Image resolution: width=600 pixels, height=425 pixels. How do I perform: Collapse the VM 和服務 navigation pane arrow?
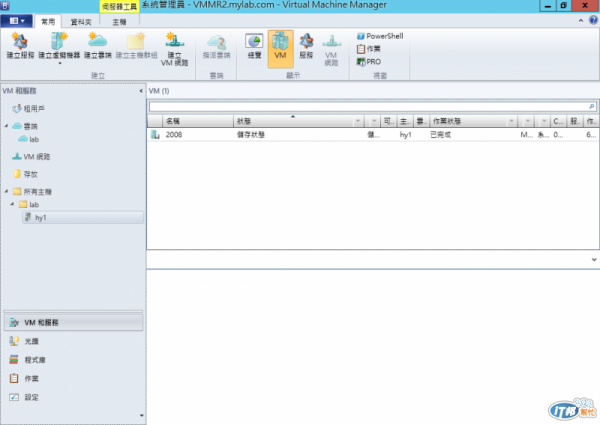141,91
